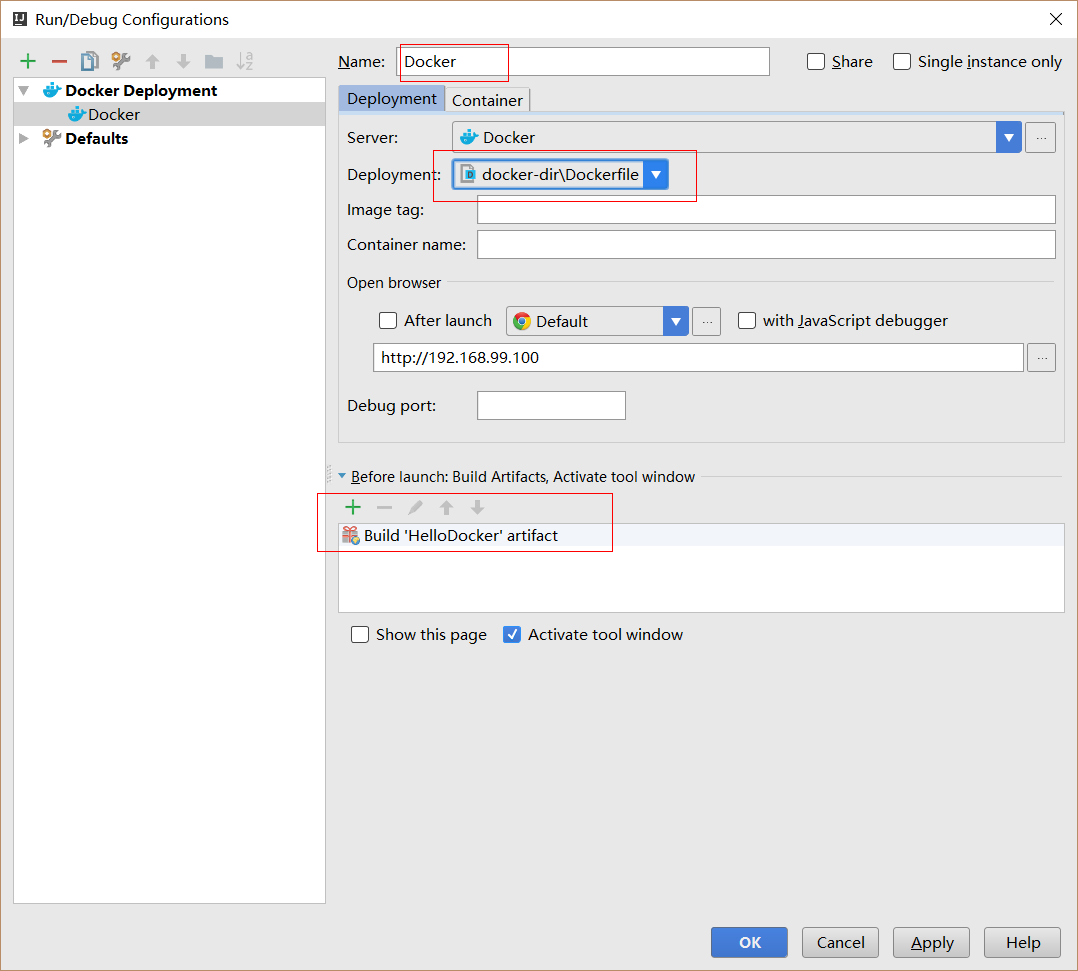
Task: Enable Single instance only
Action: pyautogui.click(x=902, y=62)
